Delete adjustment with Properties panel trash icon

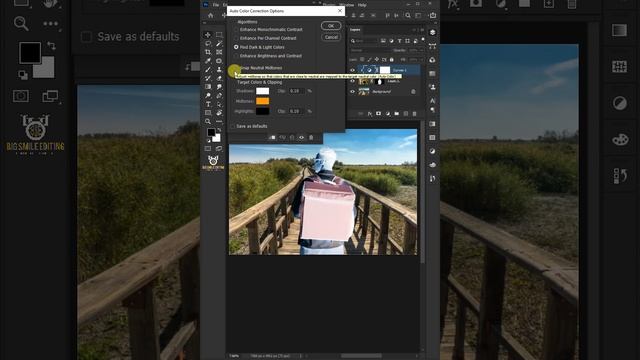coord(311,138)
